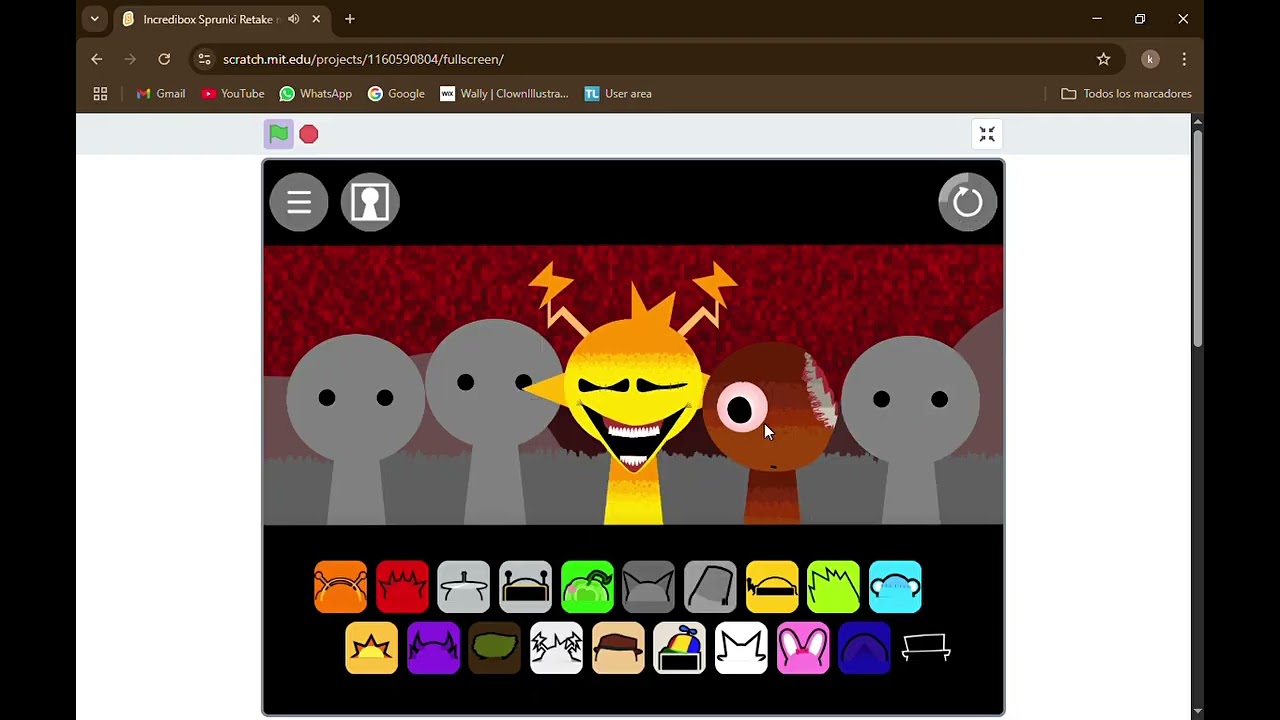The width and height of the screenshot is (1280, 720).
Task: Click the scrollbar down arrow
Action: [1197, 711]
